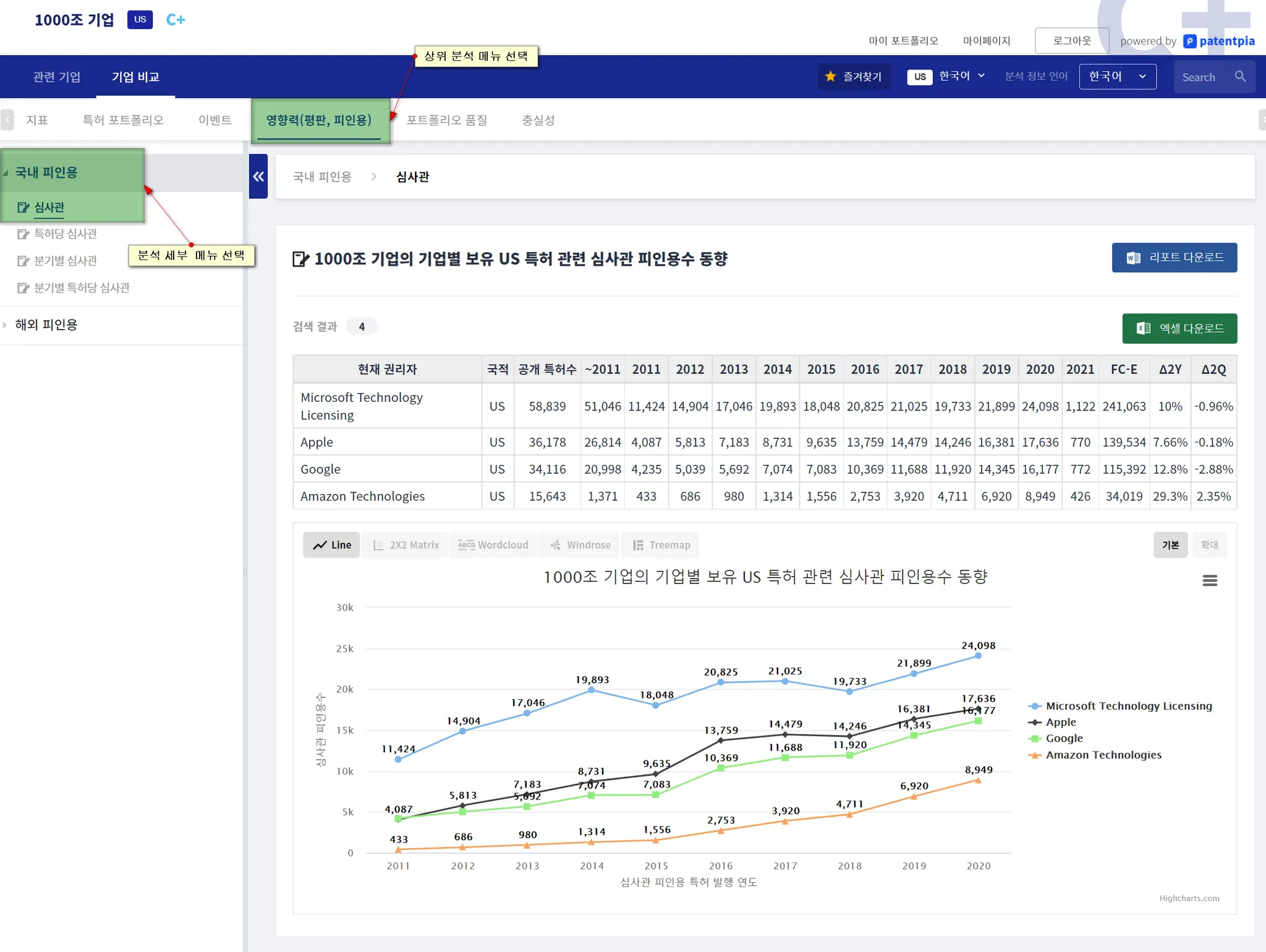This screenshot has height=952, width=1266.
Task: Click the favorites star icon
Action: [x=830, y=76]
